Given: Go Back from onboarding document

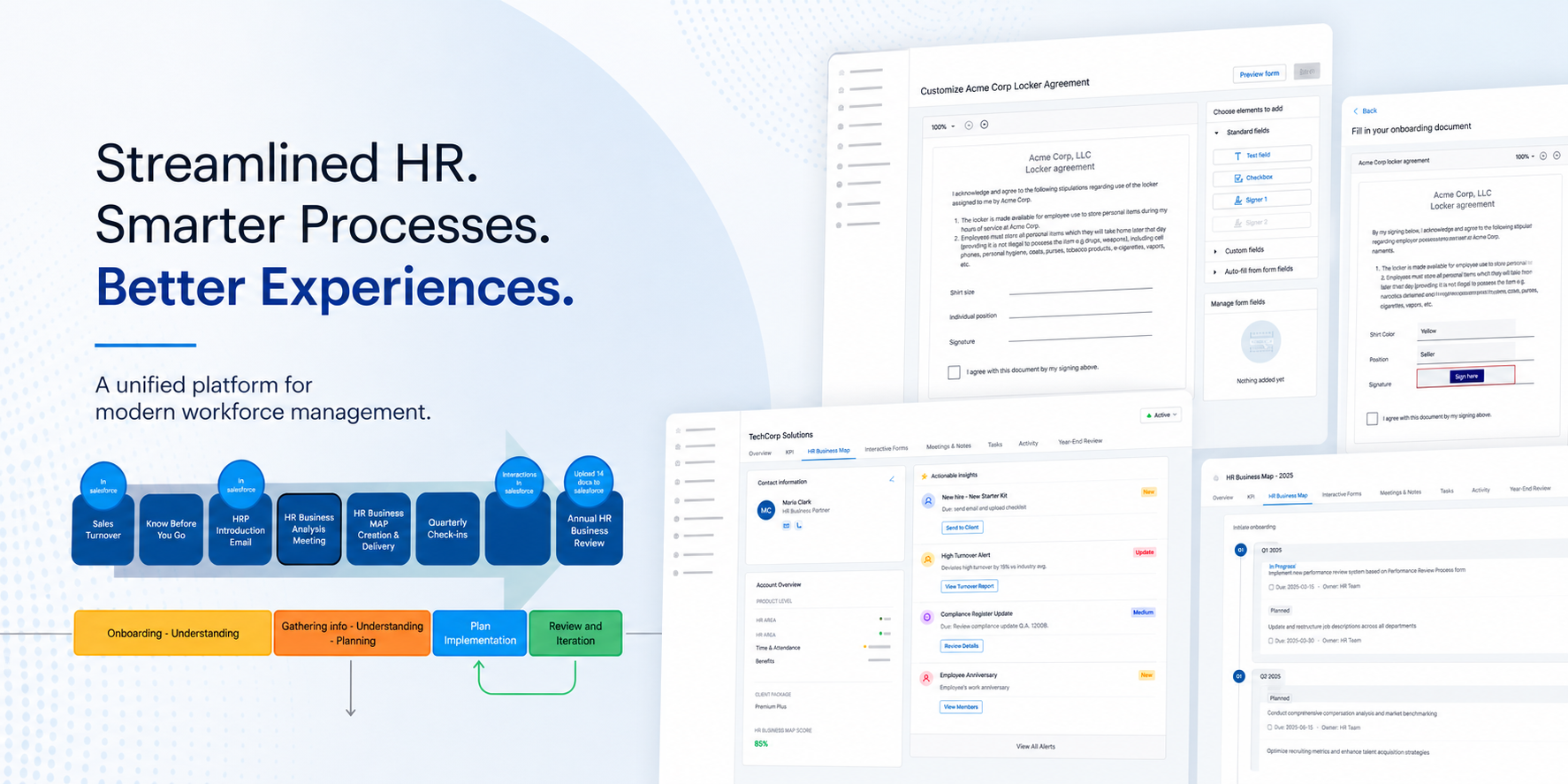Looking at the screenshot, I should [1366, 111].
